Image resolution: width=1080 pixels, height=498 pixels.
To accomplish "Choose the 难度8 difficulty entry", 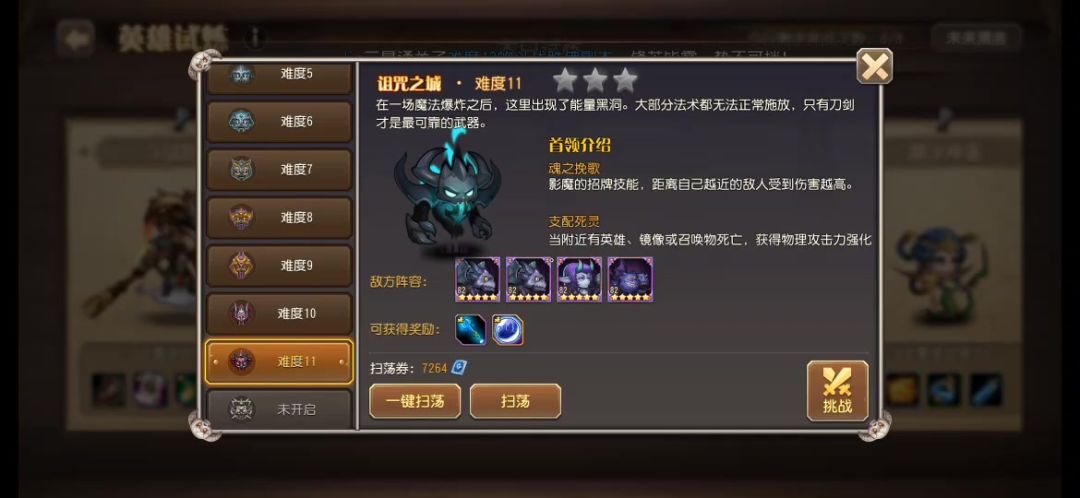I will pos(279,218).
